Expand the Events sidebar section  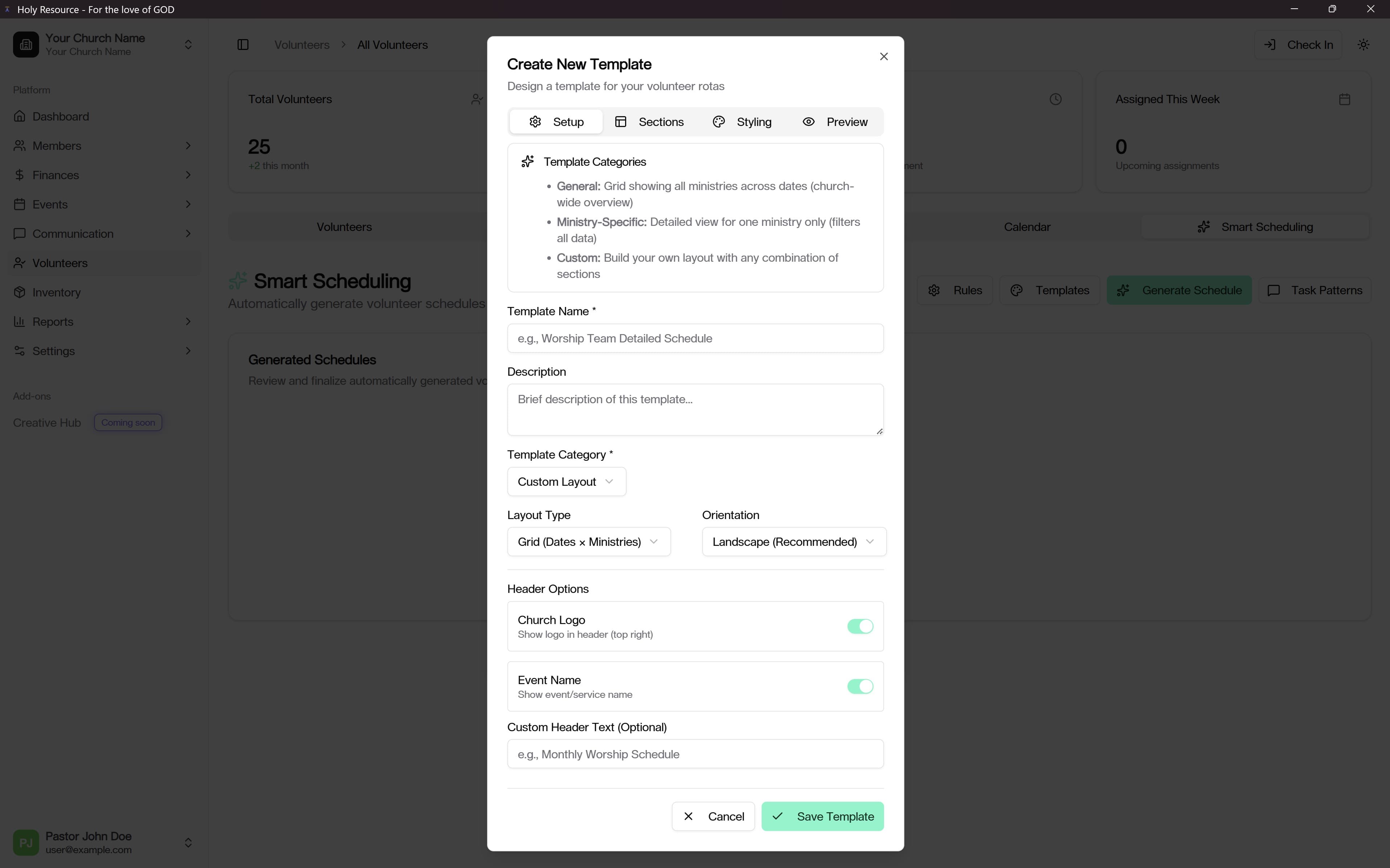click(103, 205)
